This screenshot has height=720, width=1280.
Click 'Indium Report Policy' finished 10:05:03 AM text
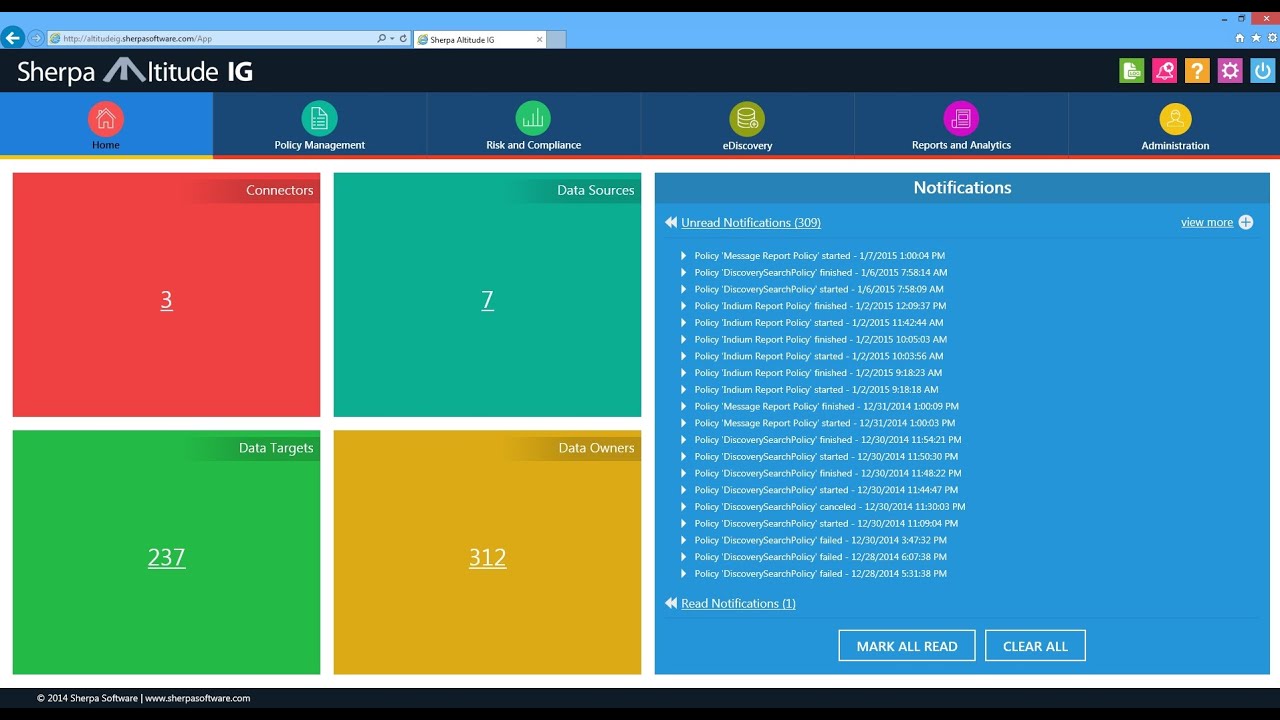821,339
